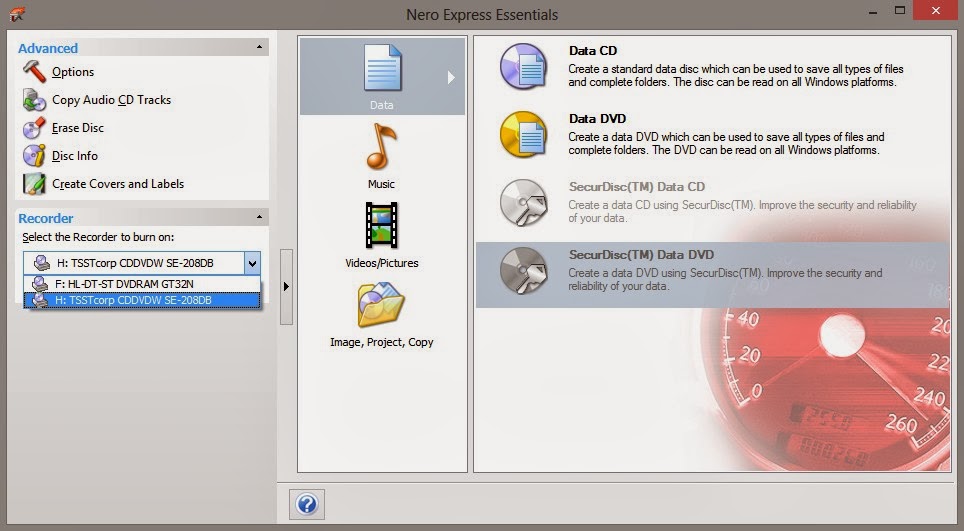Click the Create Covers and Labels icon
This screenshot has width=964, height=531.
tap(34, 184)
